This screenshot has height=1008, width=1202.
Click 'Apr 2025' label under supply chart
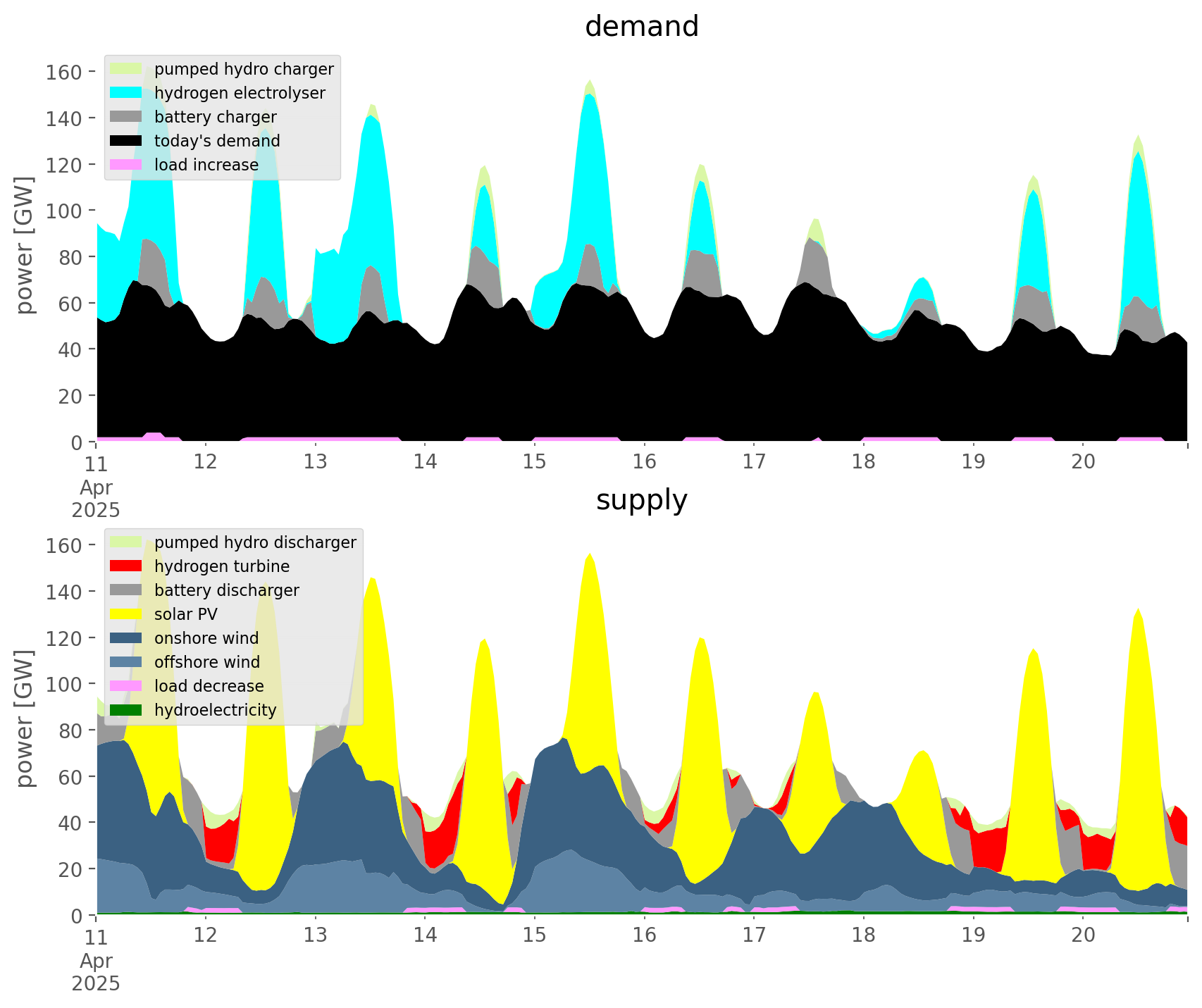point(96,972)
